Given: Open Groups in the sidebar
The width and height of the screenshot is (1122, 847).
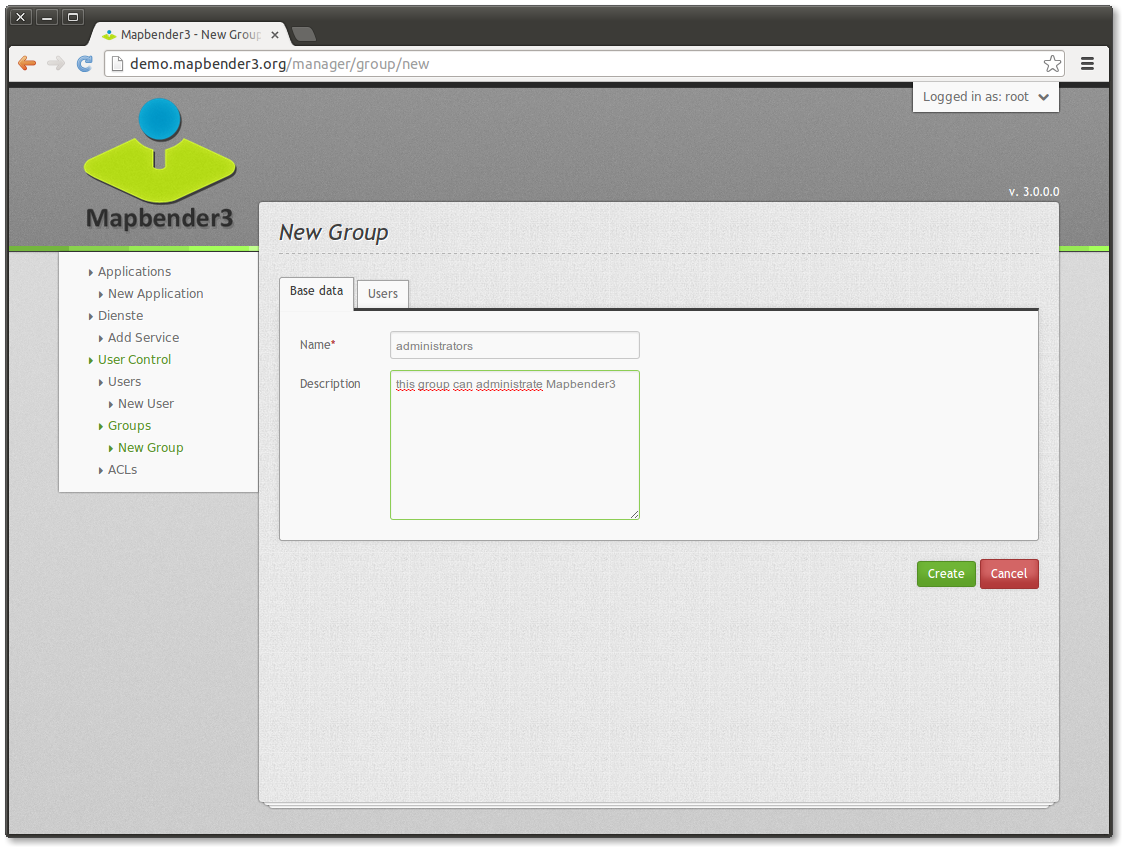Looking at the screenshot, I should click(130, 426).
